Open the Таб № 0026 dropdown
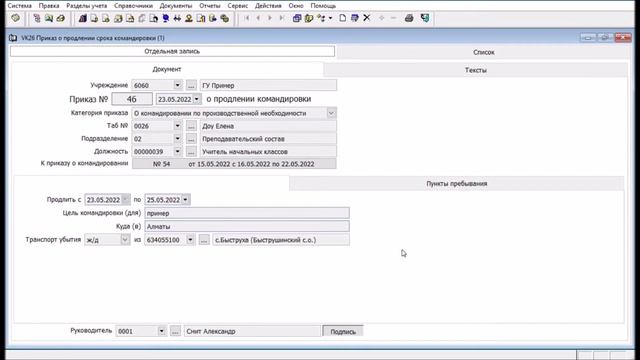Image resolution: width=640 pixels, height=360 pixels. (177, 126)
